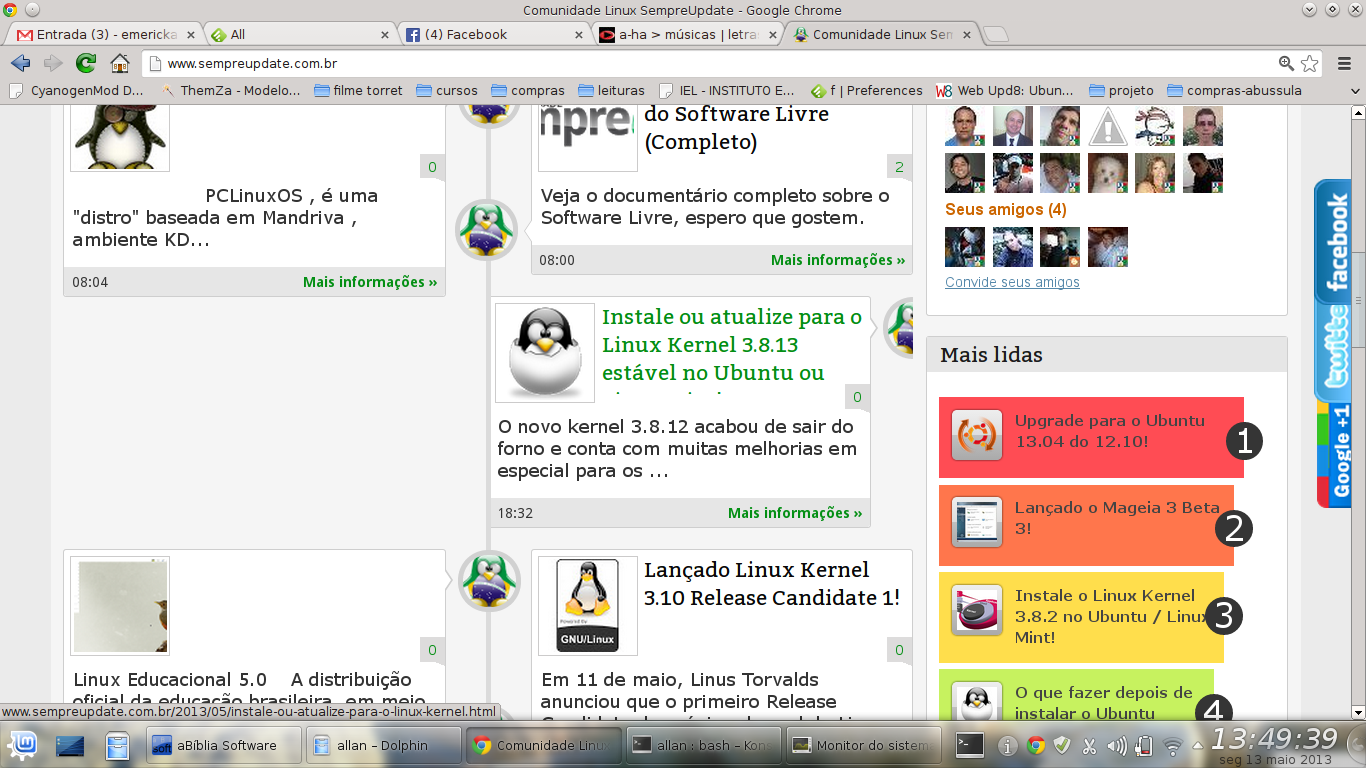Click the zoom magnifier icon in the address bar
1366x768 pixels.
coord(1287,63)
